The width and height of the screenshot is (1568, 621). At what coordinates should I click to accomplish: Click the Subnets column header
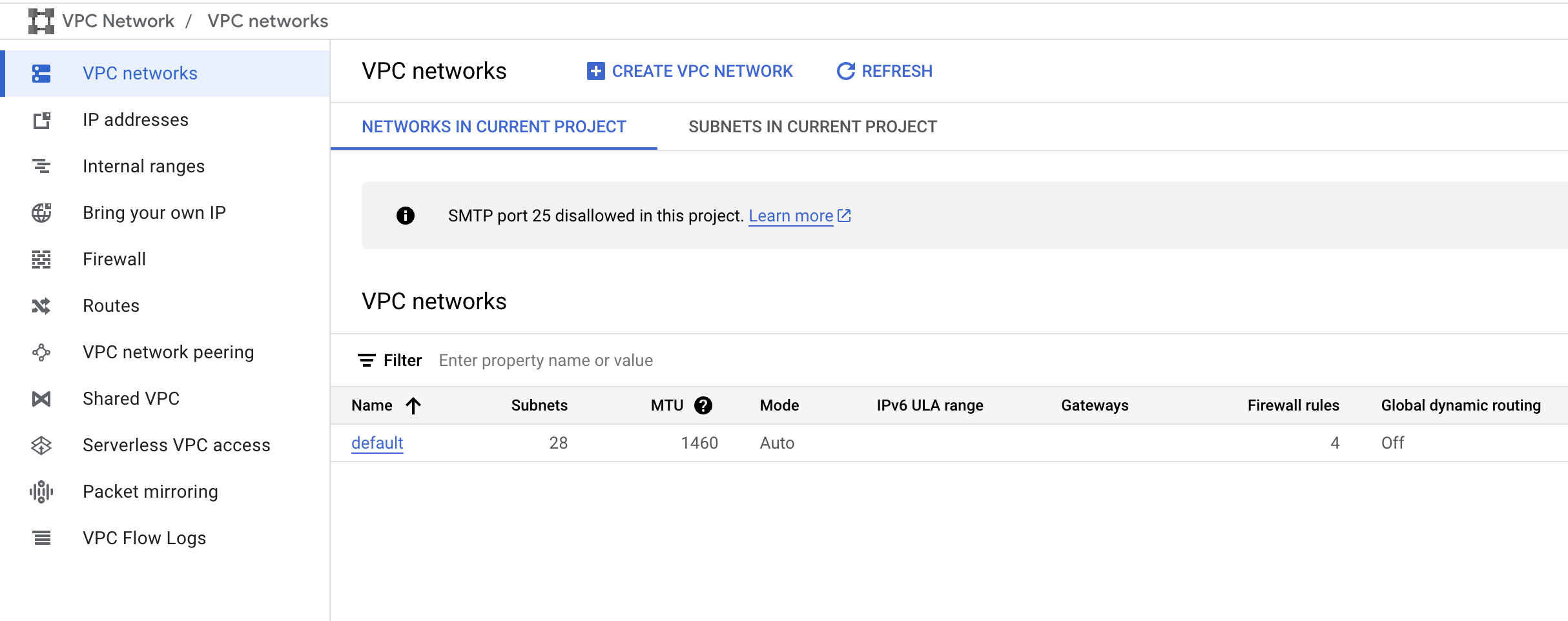pos(539,405)
